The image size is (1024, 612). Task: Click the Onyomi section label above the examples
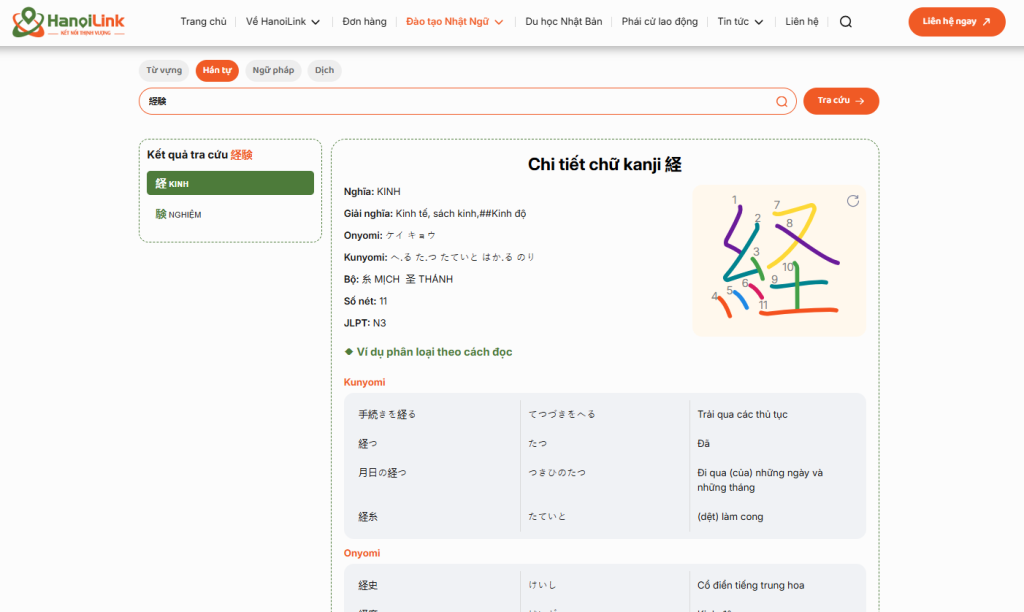(362, 553)
